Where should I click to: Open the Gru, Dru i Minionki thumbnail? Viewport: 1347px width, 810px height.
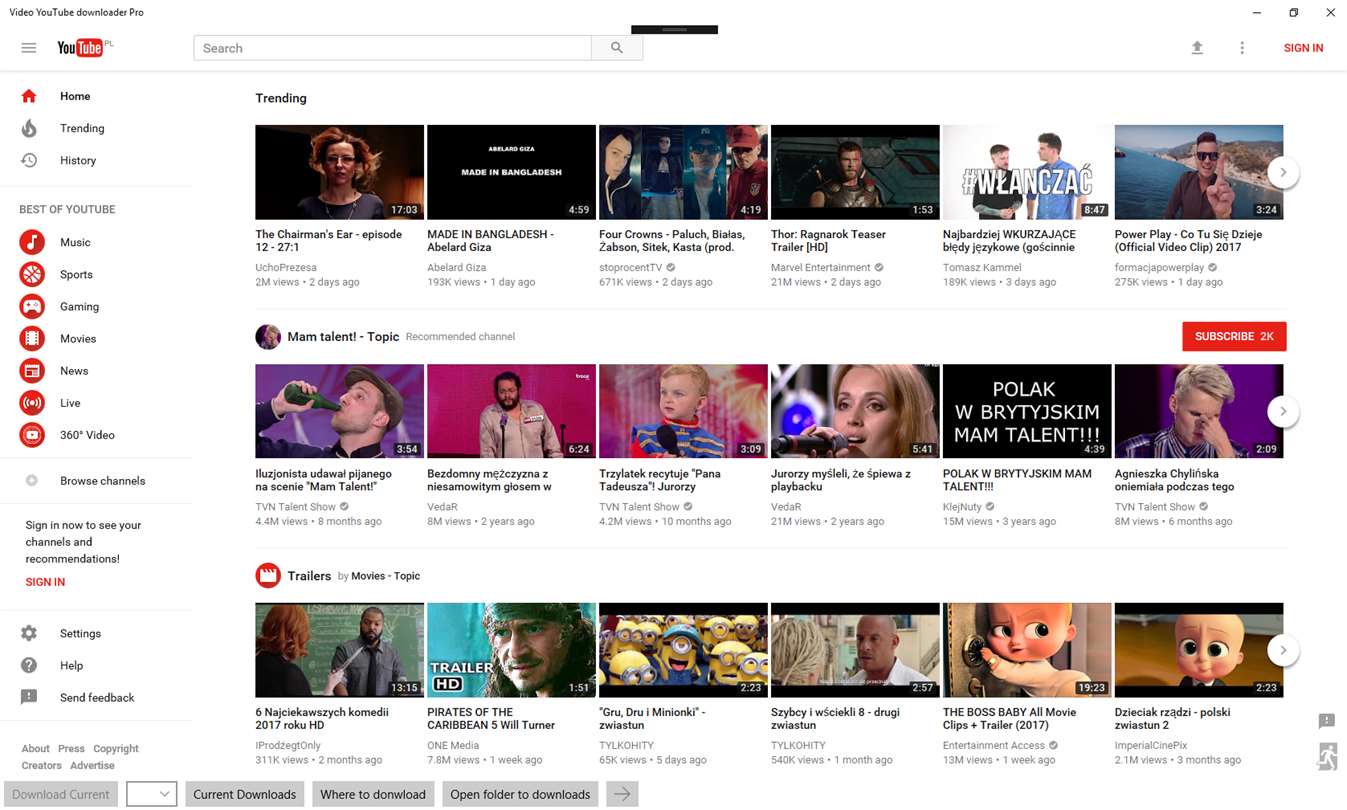683,650
